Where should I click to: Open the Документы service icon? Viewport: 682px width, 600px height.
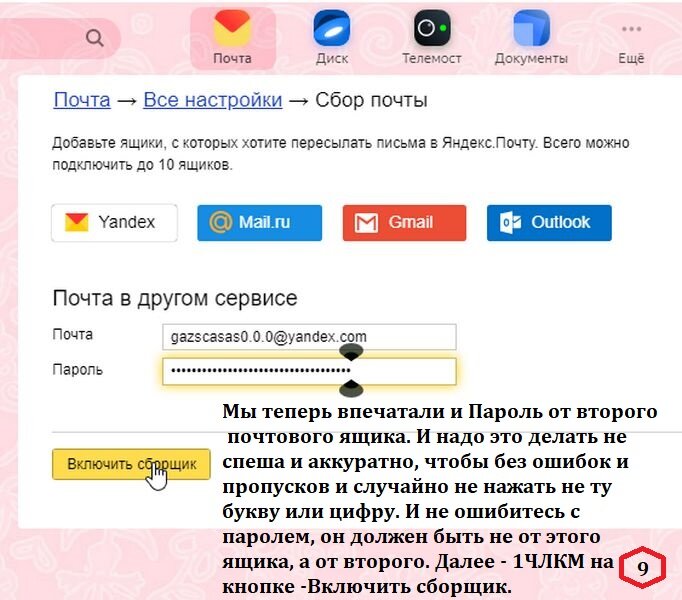(x=531, y=38)
